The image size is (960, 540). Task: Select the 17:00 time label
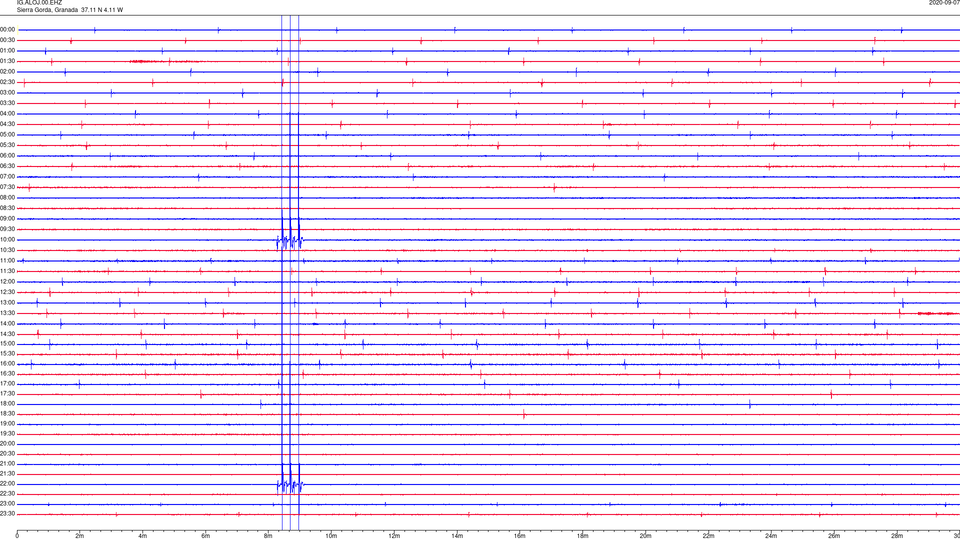(x=8, y=384)
